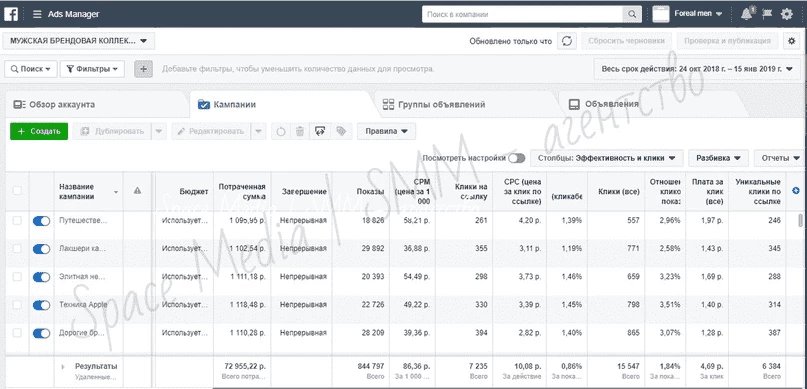This screenshot has width=807, height=389.
Task: Focus the Поиск в компании search field
Action: pos(522,14)
